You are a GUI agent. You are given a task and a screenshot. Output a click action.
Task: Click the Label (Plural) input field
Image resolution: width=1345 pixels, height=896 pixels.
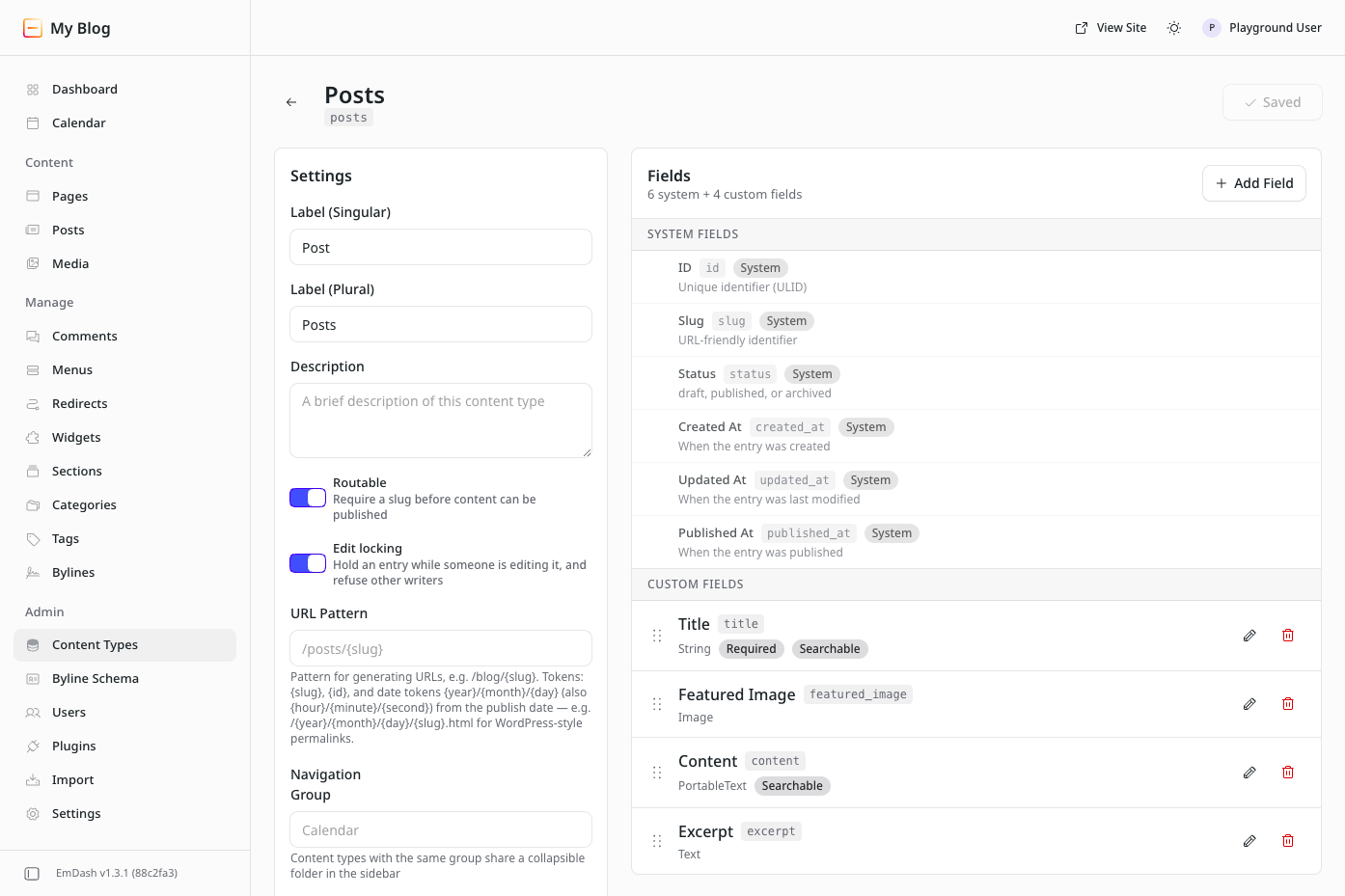[x=441, y=324]
